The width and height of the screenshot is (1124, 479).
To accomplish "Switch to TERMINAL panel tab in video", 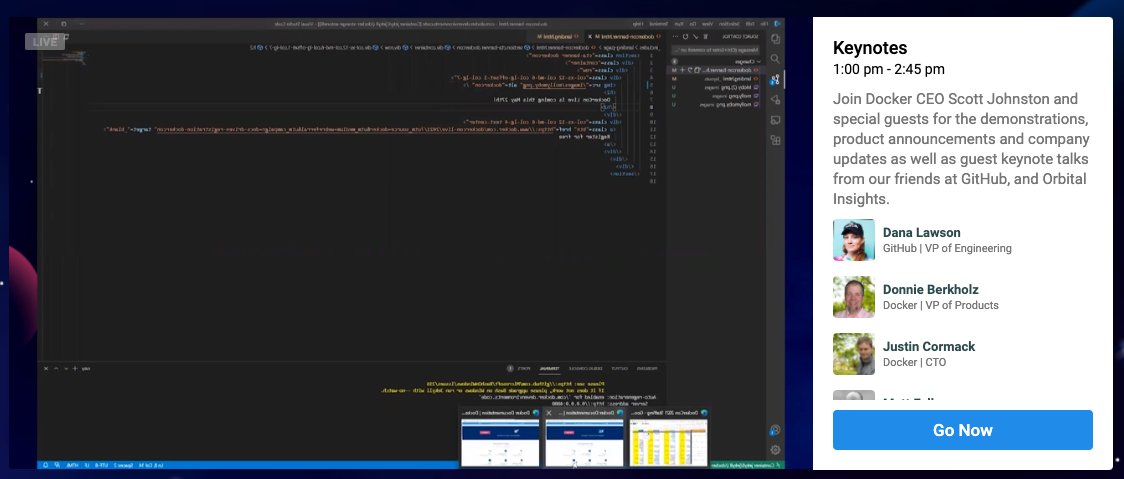I will 549,369.
